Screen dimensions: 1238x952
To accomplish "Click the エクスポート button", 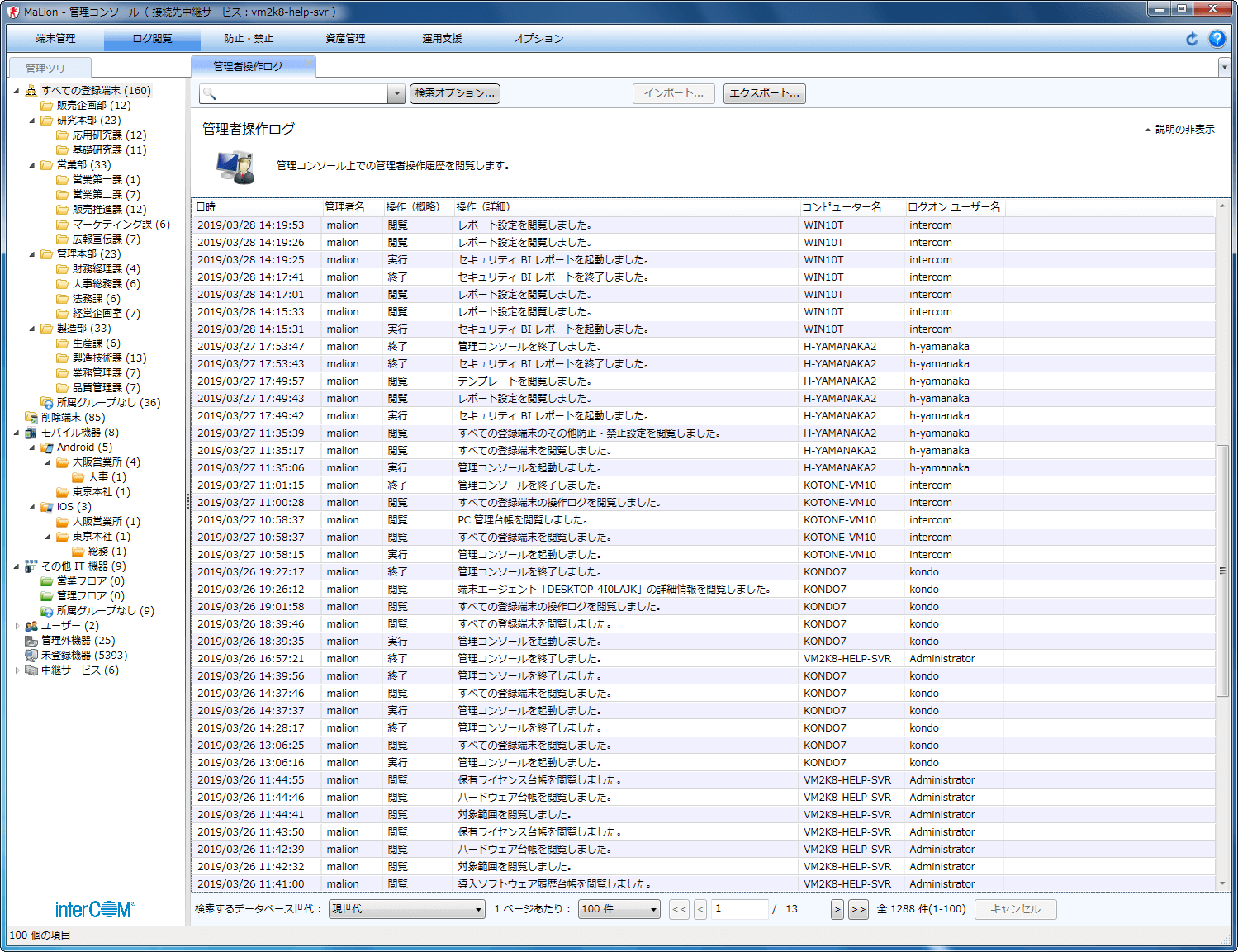I will point(764,93).
